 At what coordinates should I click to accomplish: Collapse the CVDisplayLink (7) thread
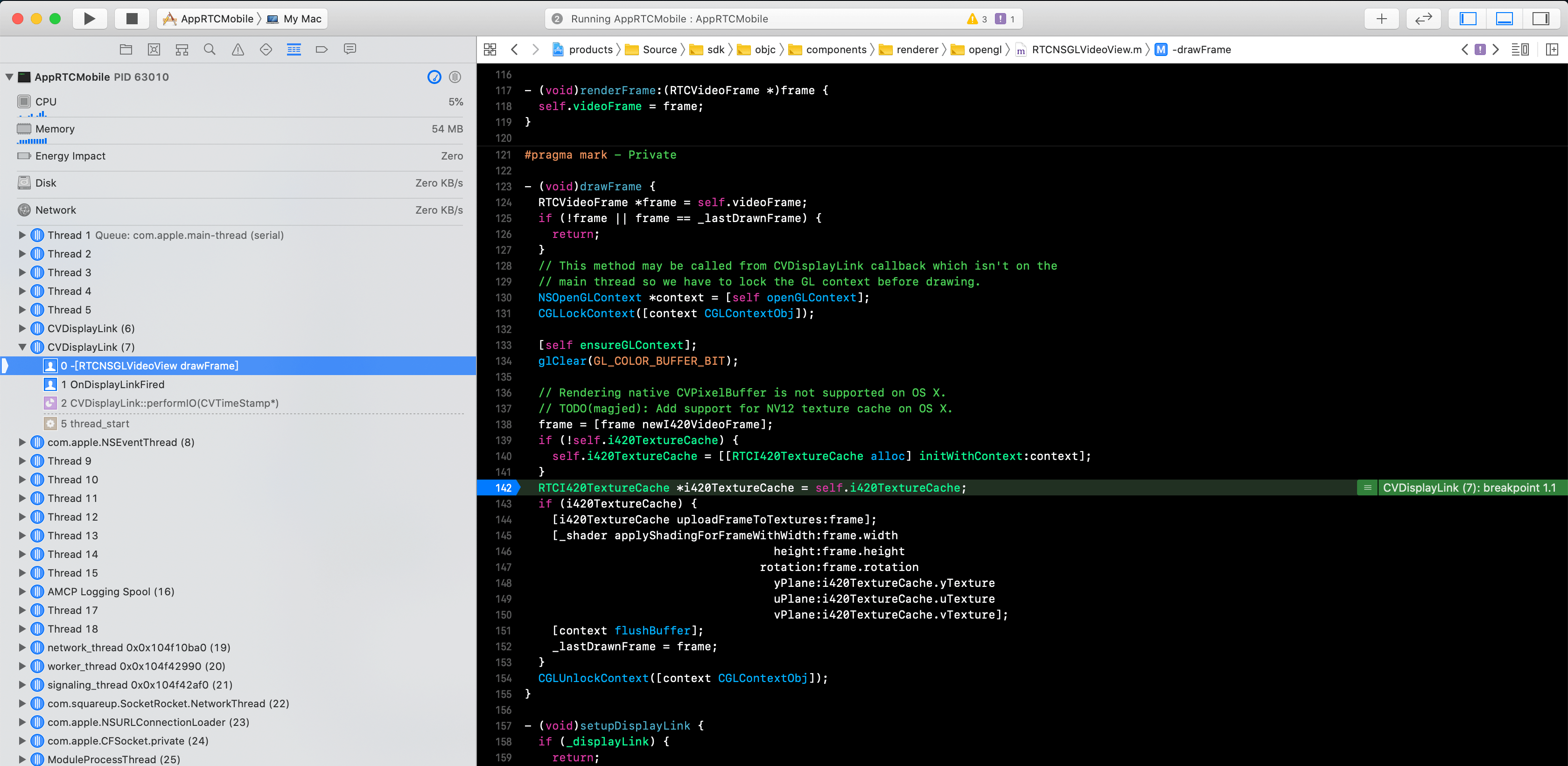click(22, 347)
